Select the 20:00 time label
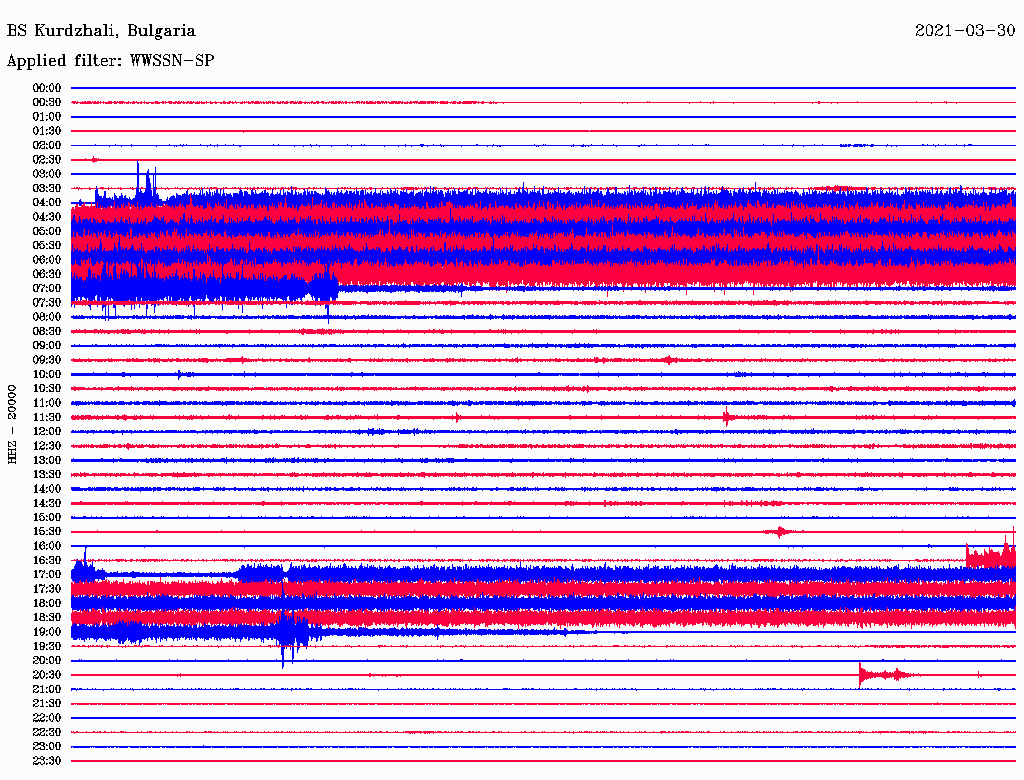 coord(47,661)
